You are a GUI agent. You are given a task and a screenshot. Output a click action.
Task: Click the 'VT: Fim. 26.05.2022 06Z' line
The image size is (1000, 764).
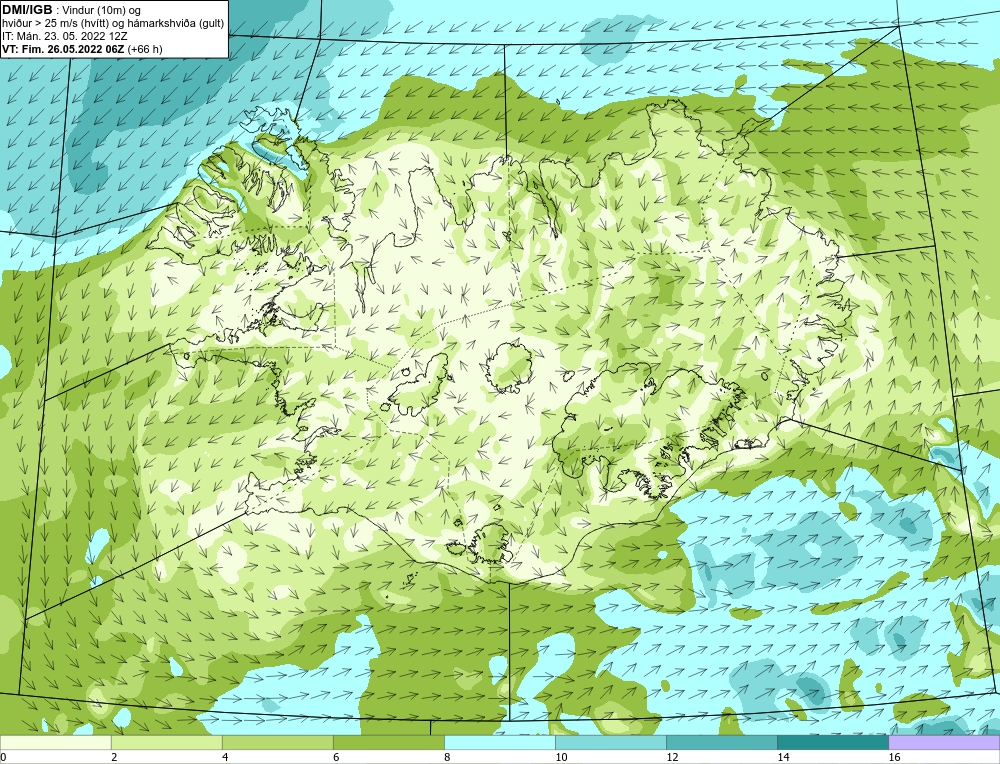(63, 49)
